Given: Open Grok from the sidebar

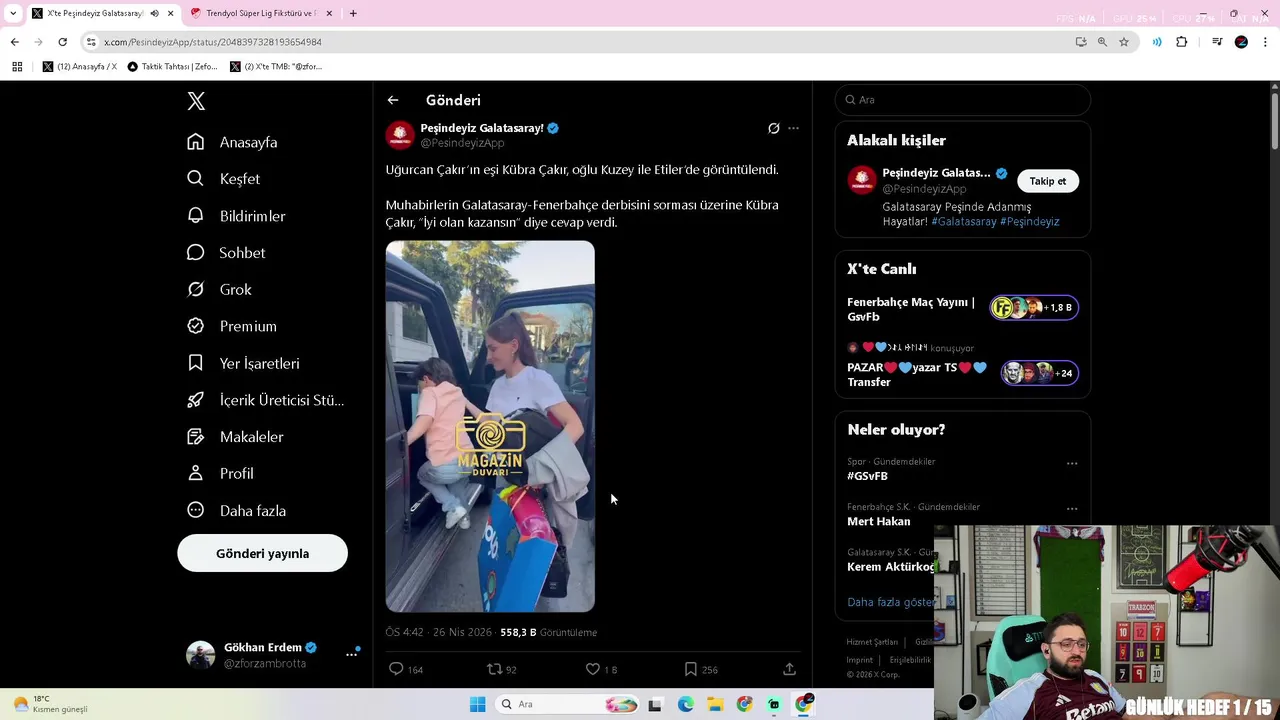Looking at the screenshot, I should click(219, 290).
